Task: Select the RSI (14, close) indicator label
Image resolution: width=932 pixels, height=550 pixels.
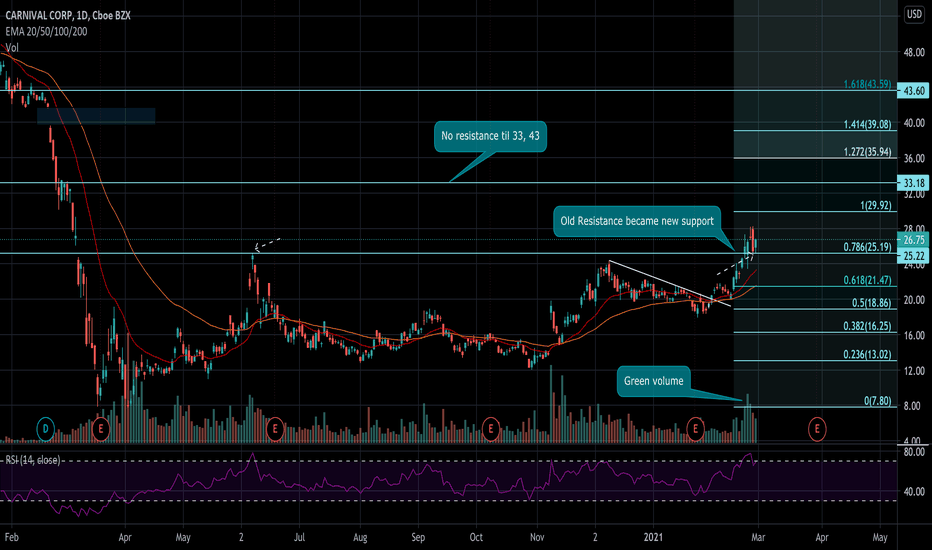Action: click(33, 460)
